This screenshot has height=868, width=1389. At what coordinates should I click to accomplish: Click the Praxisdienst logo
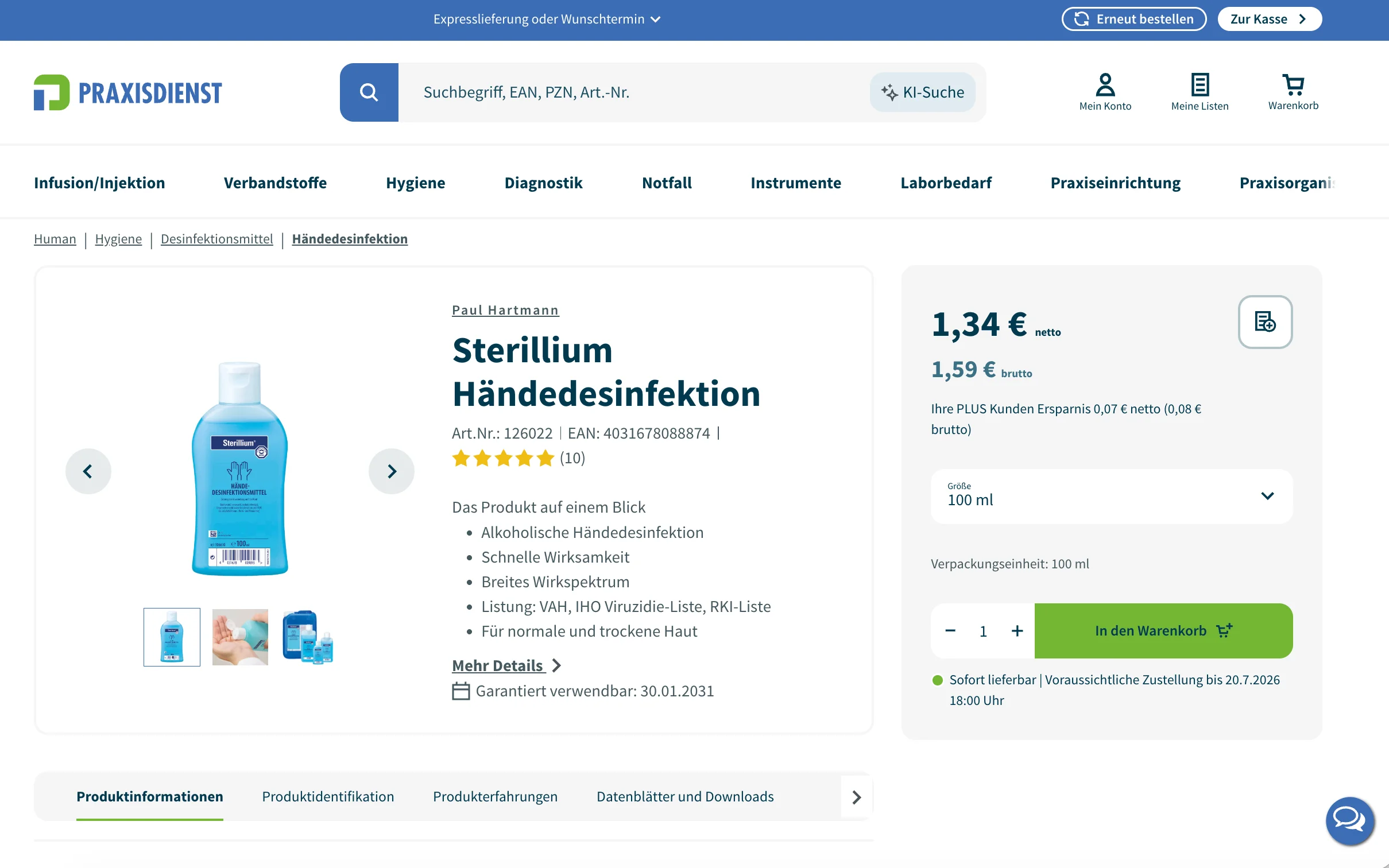click(x=127, y=92)
